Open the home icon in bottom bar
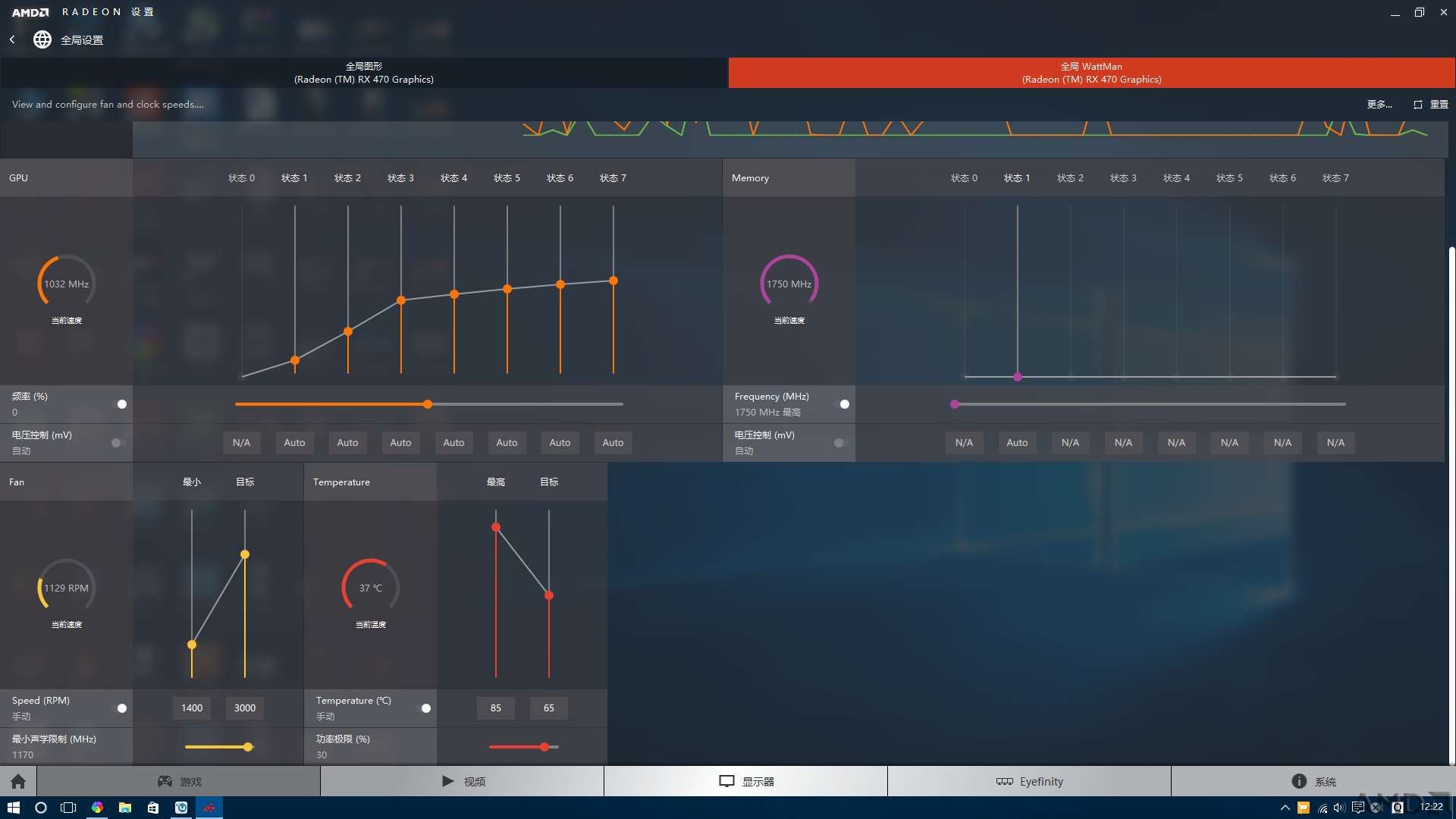Viewport: 1456px width, 819px height. [18, 781]
